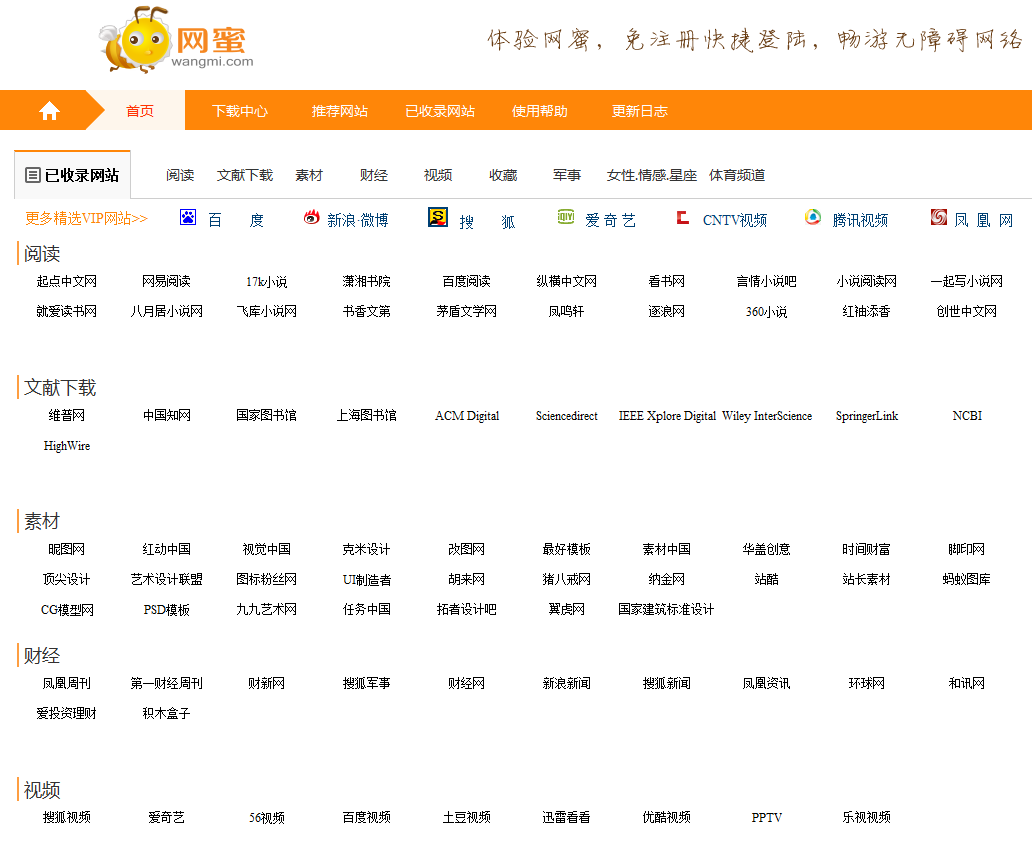Click the iQiyi green icon

click(566, 217)
